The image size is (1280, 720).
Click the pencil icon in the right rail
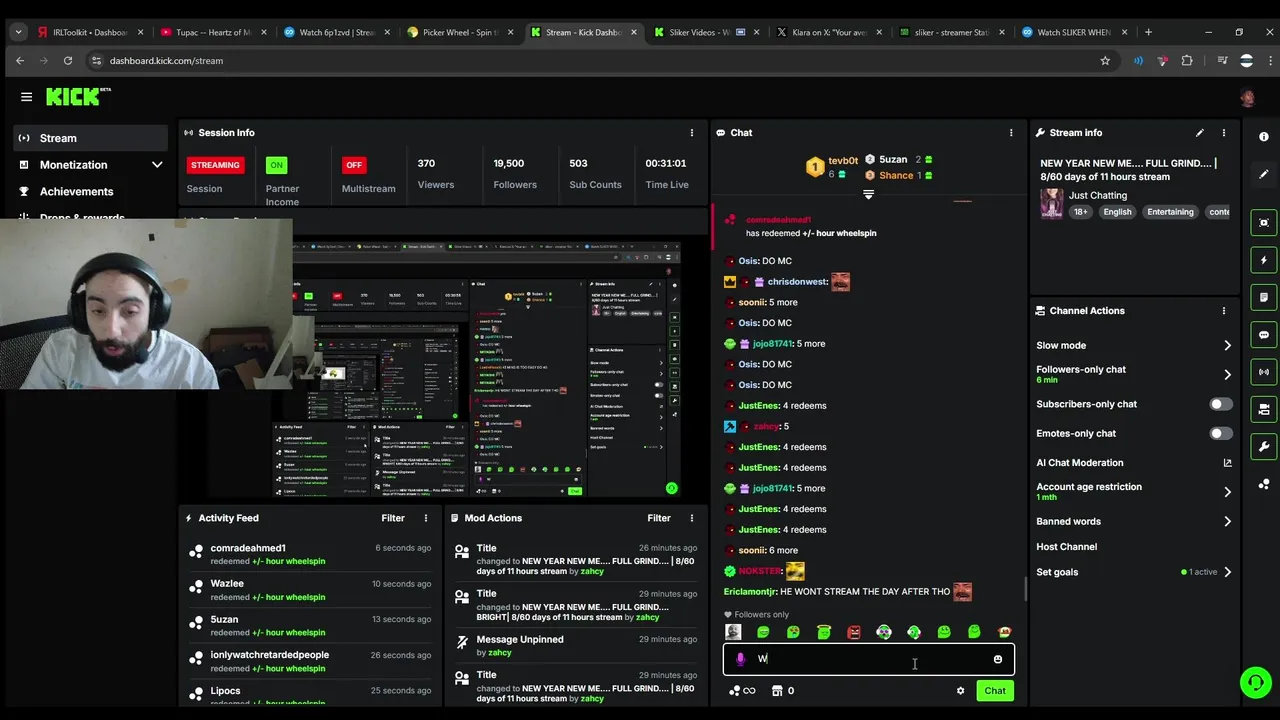pos(1264,174)
